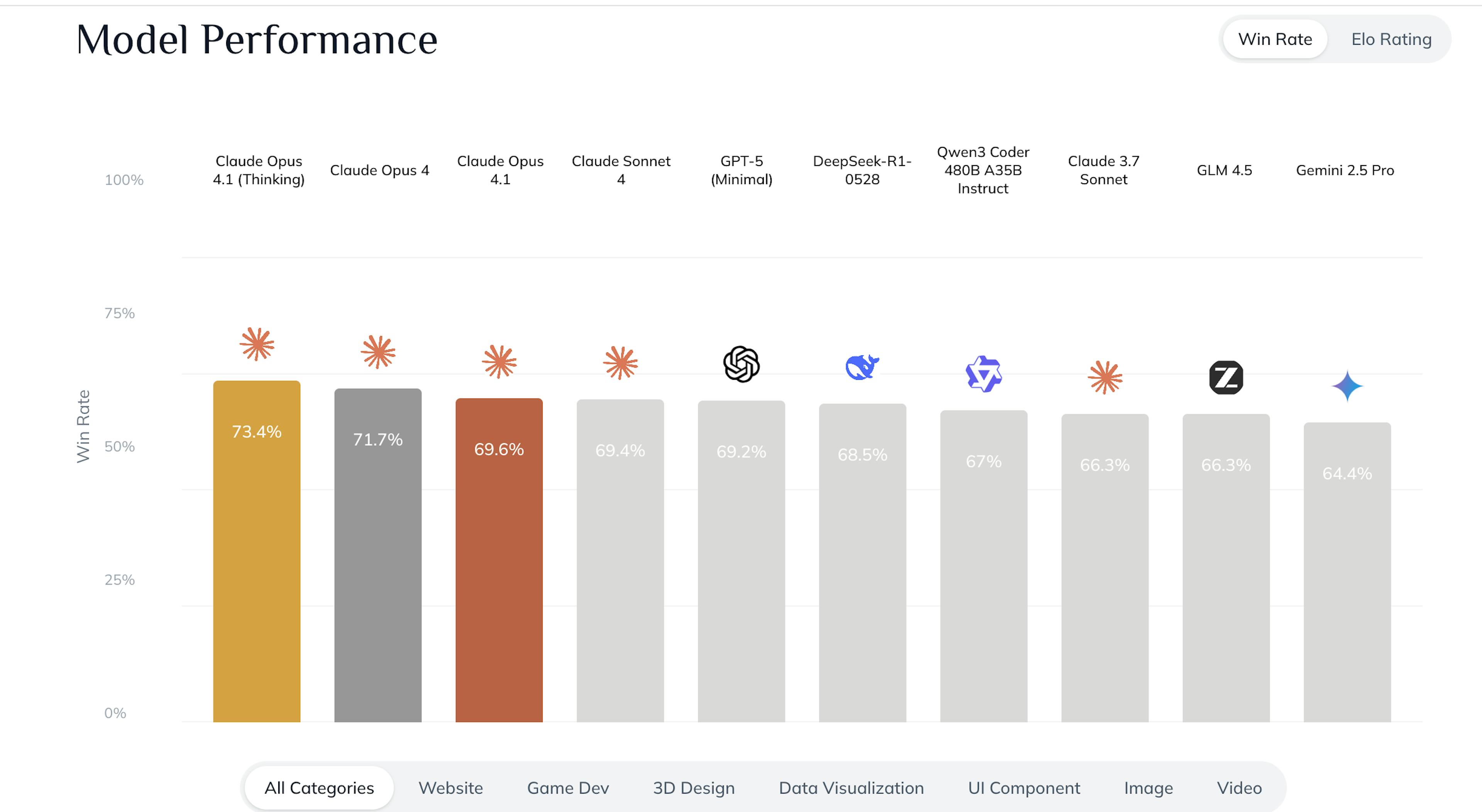
Task: Filter results by 3D Design
Action: pyautogui.click(x=693, y=787)
